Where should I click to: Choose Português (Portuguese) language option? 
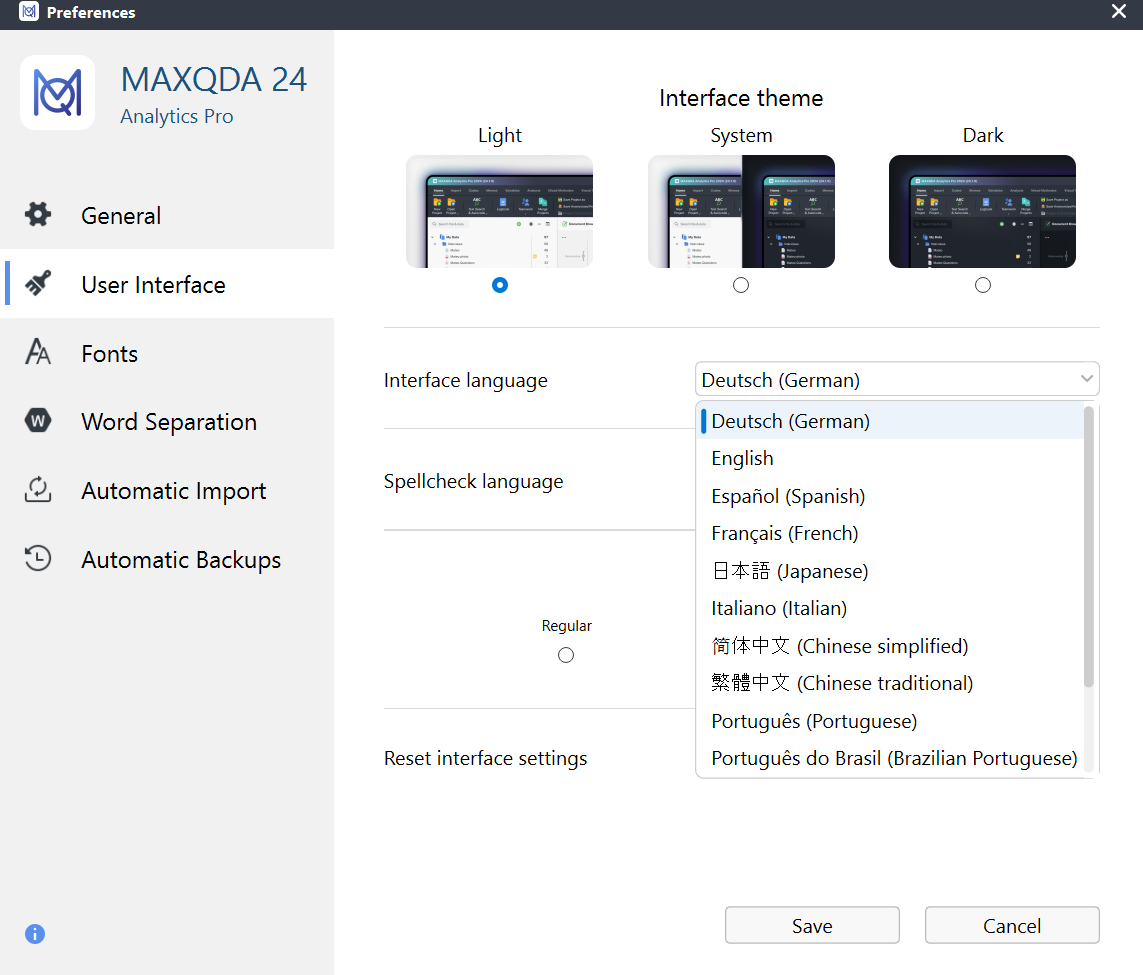pyautogui.click(x=891, y=721)
